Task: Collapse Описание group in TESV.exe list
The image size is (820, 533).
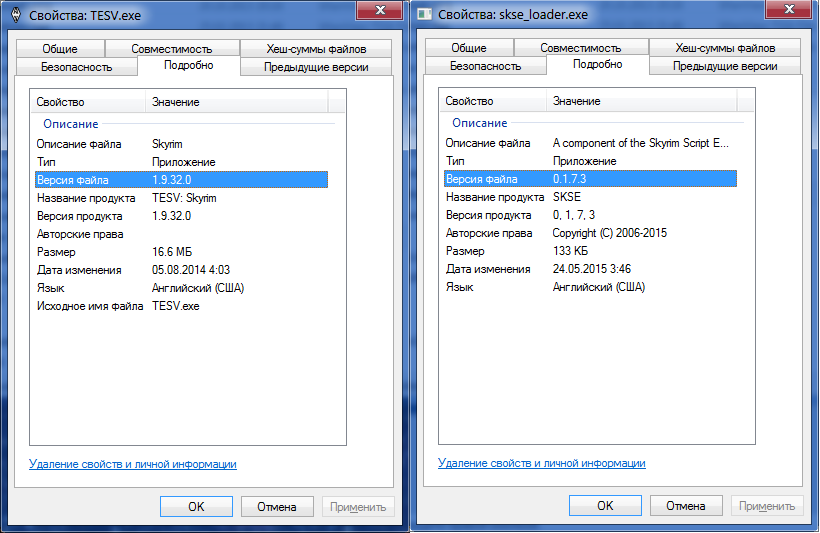Action: click(x=71, y=124)
